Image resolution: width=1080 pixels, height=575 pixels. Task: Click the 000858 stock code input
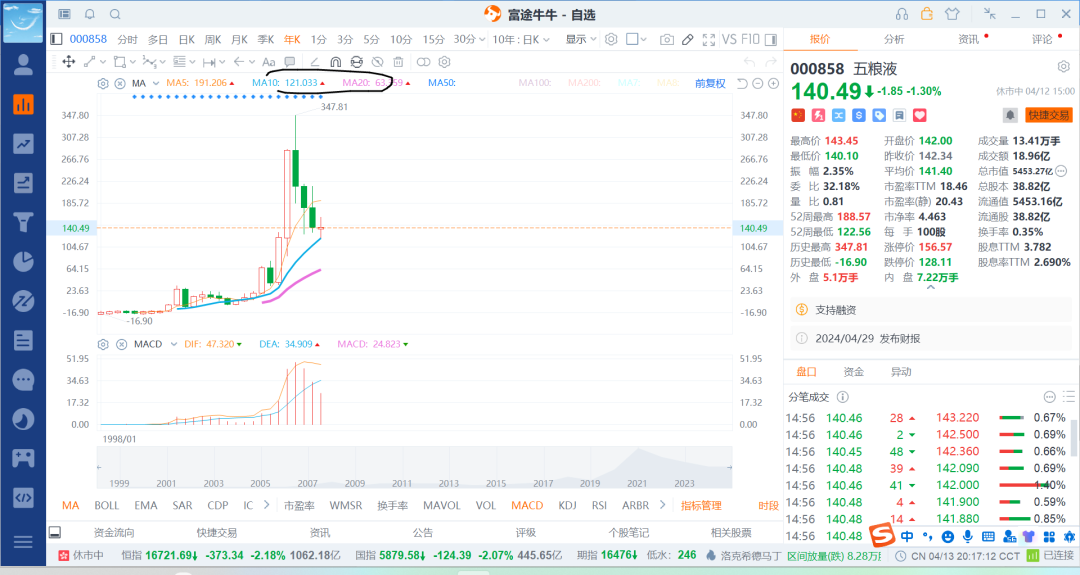[x=88, y=39]
